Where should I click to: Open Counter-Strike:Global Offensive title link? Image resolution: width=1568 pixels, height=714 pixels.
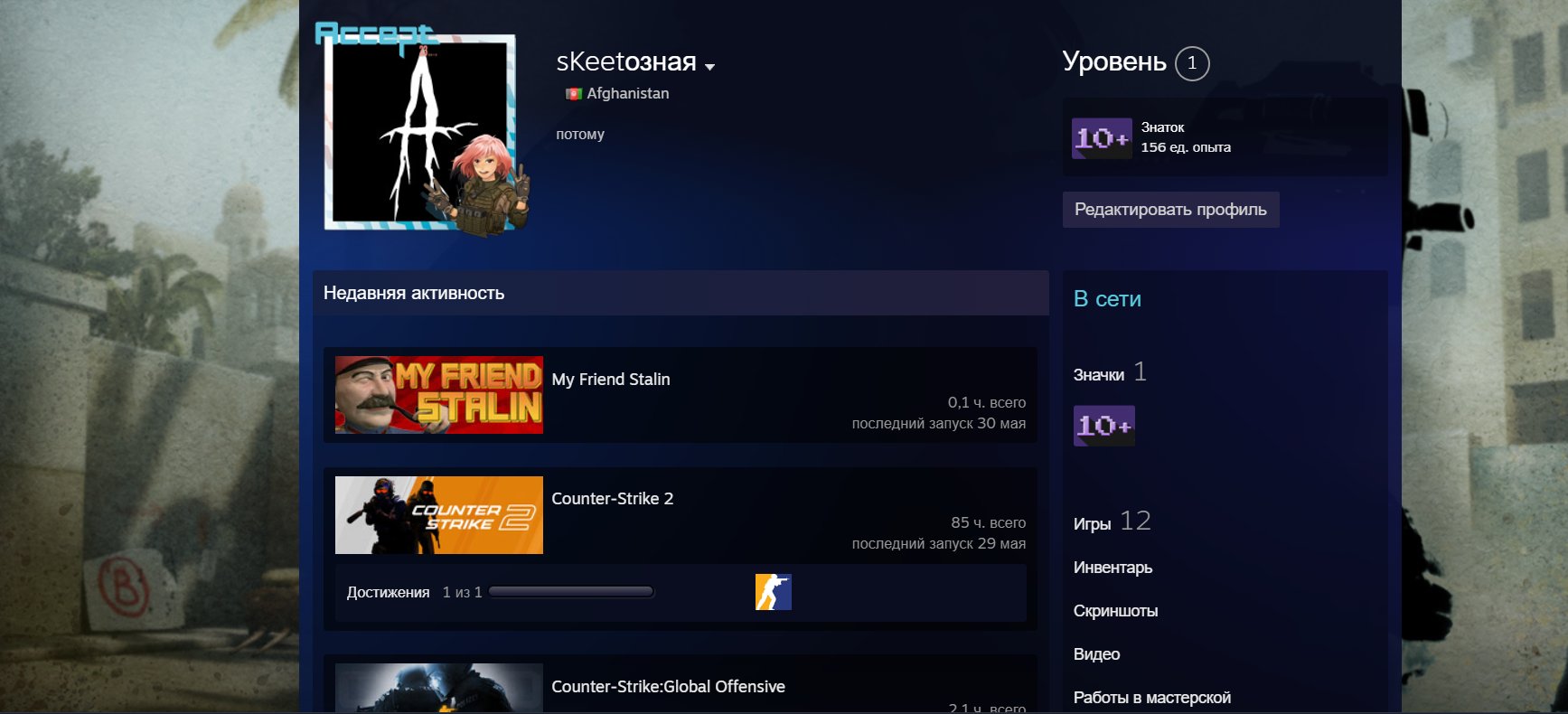(x=668, y=687)
